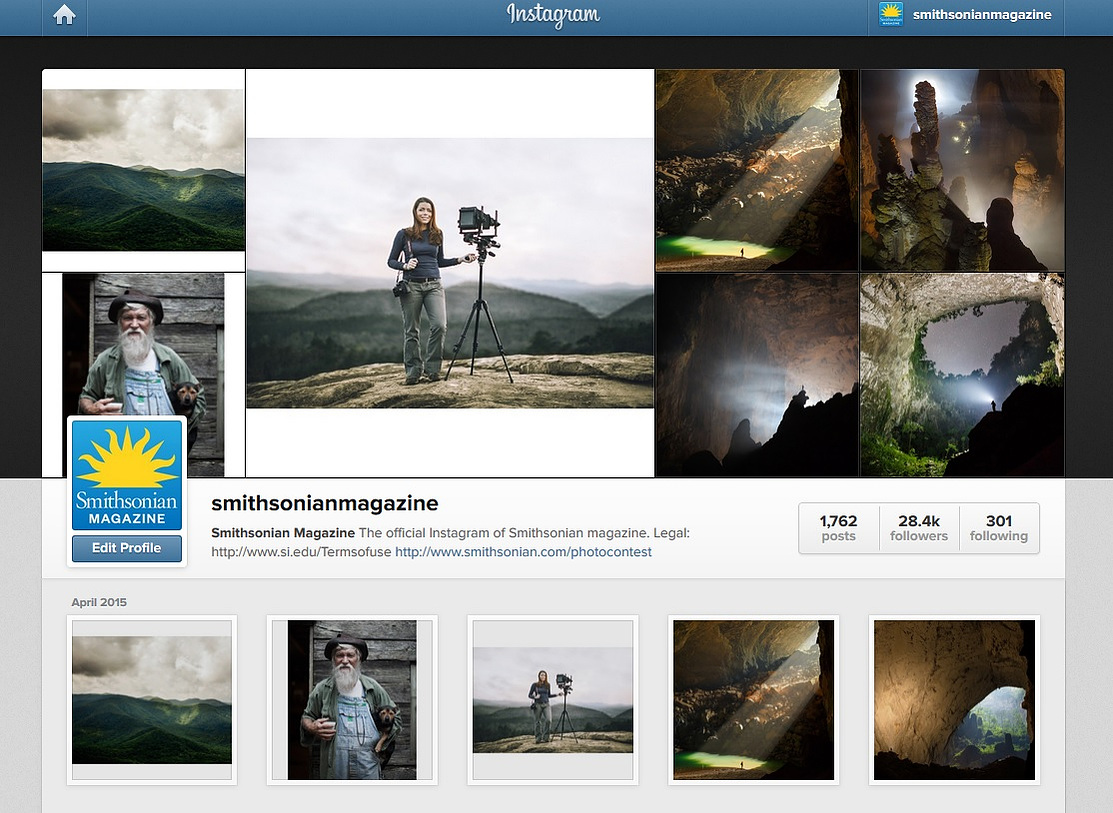This screenshot has height=813, width=1113.
Task: Click banner photo of cave skylight with jungle
Action: (962, 375)
